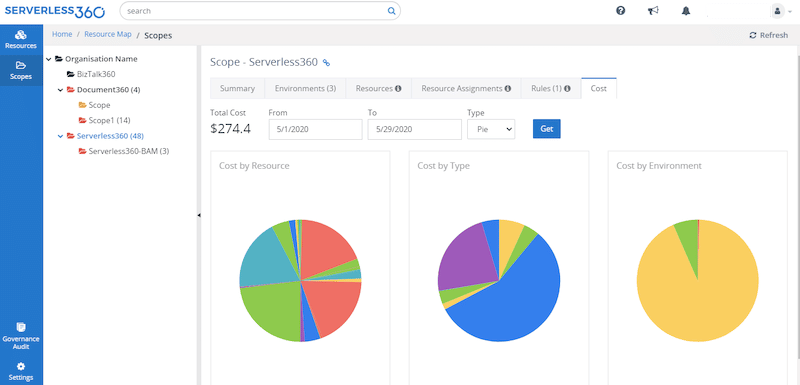
Task: Click the large yellow slice in Cost by Environment
Action: [697, 306]
